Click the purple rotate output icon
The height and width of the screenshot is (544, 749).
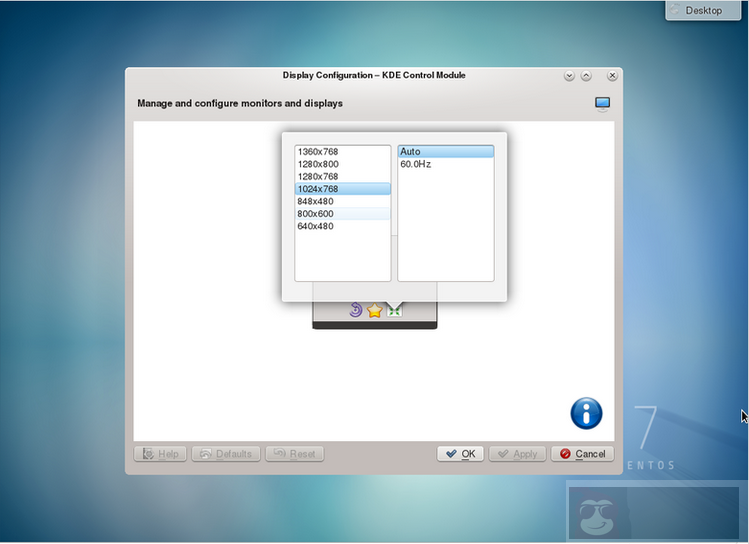355,310
